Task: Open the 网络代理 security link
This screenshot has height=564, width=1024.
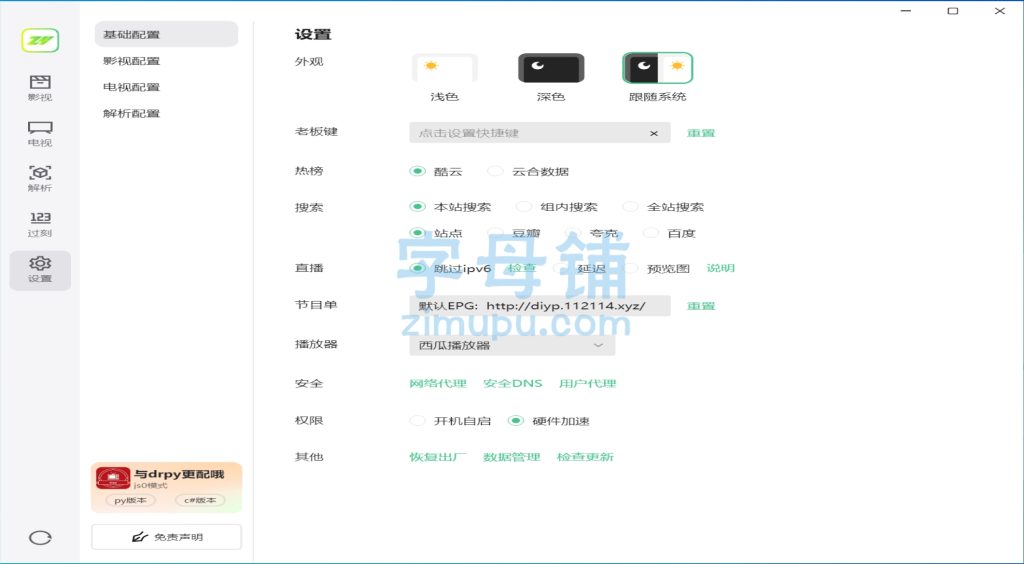Action: [438, 384]
